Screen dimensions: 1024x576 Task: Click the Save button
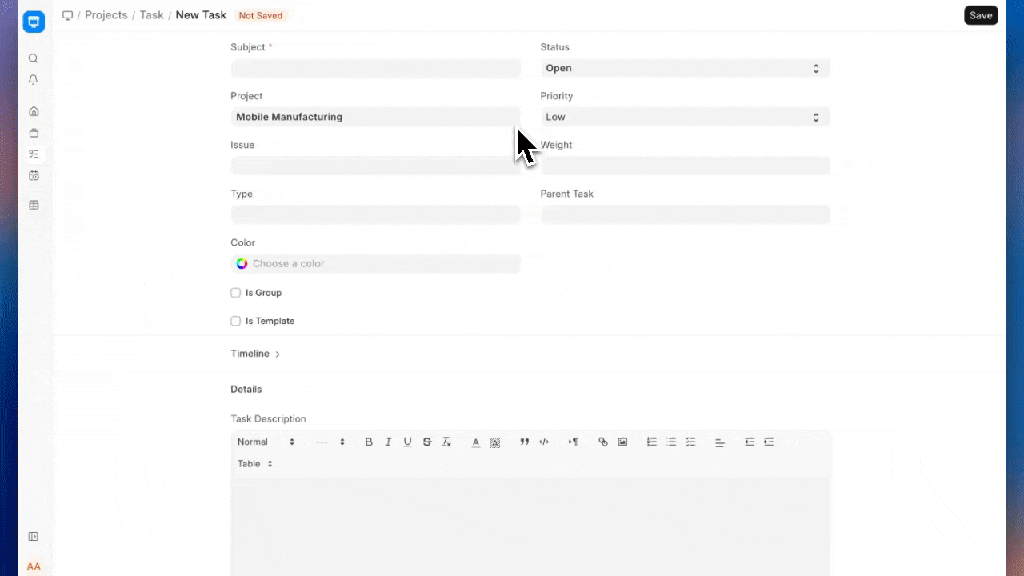click(x=980, y=16)
